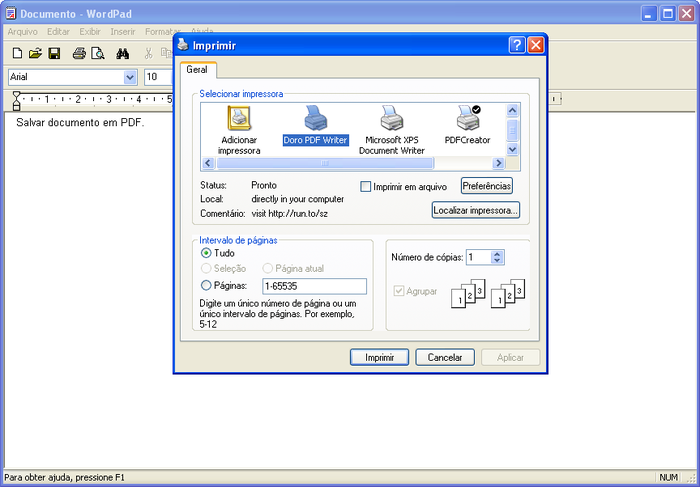Click the Cut scissors icon
The image size is (700, 487).
pos(148,54)
